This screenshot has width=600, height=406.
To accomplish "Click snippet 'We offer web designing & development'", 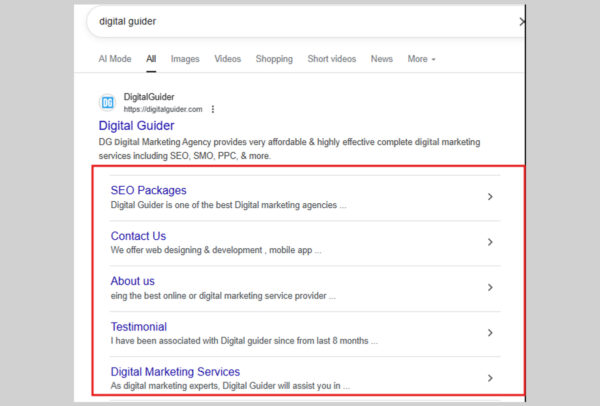I will [216, 250].
